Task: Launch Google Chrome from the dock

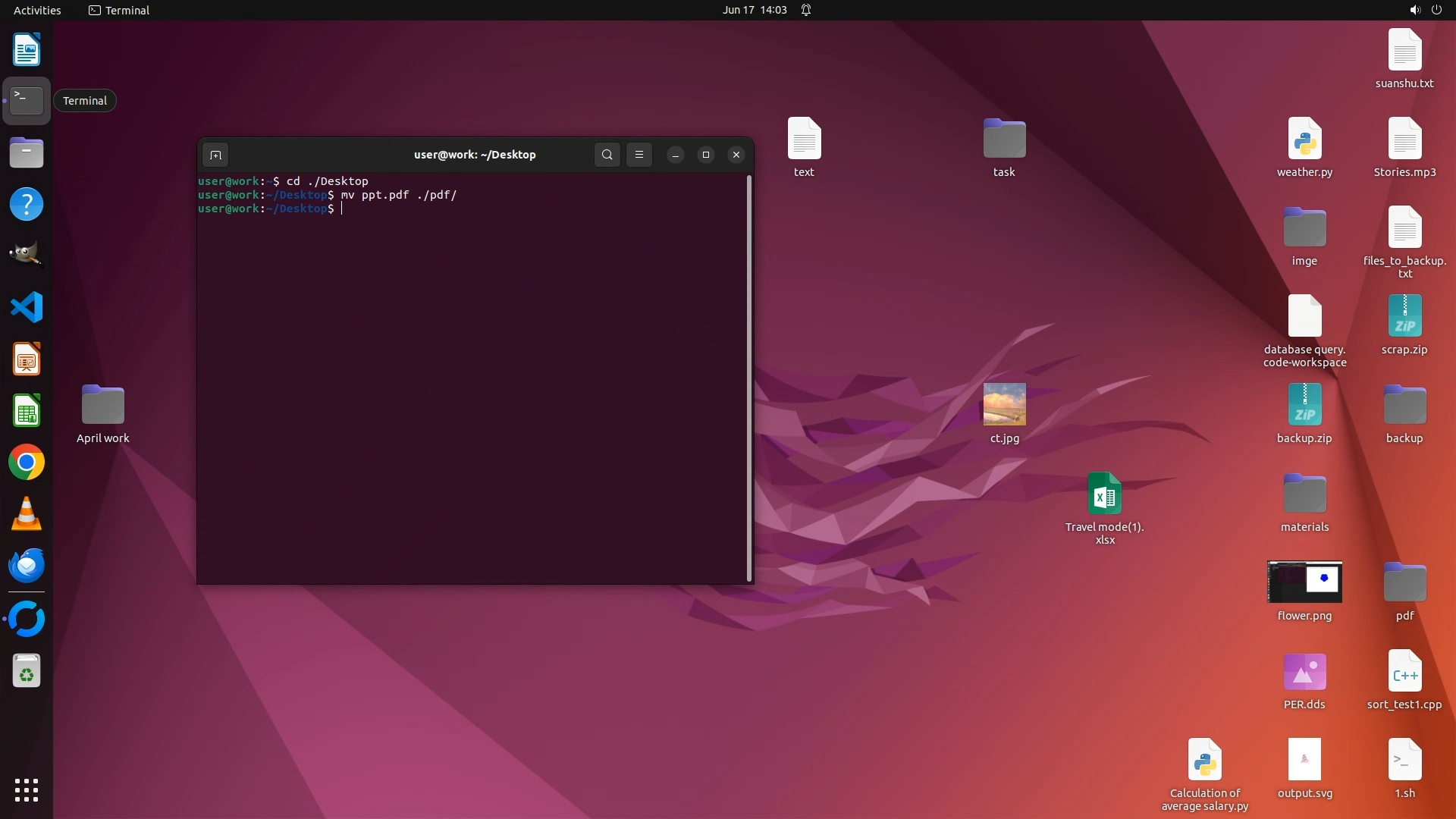Action: 27,463
